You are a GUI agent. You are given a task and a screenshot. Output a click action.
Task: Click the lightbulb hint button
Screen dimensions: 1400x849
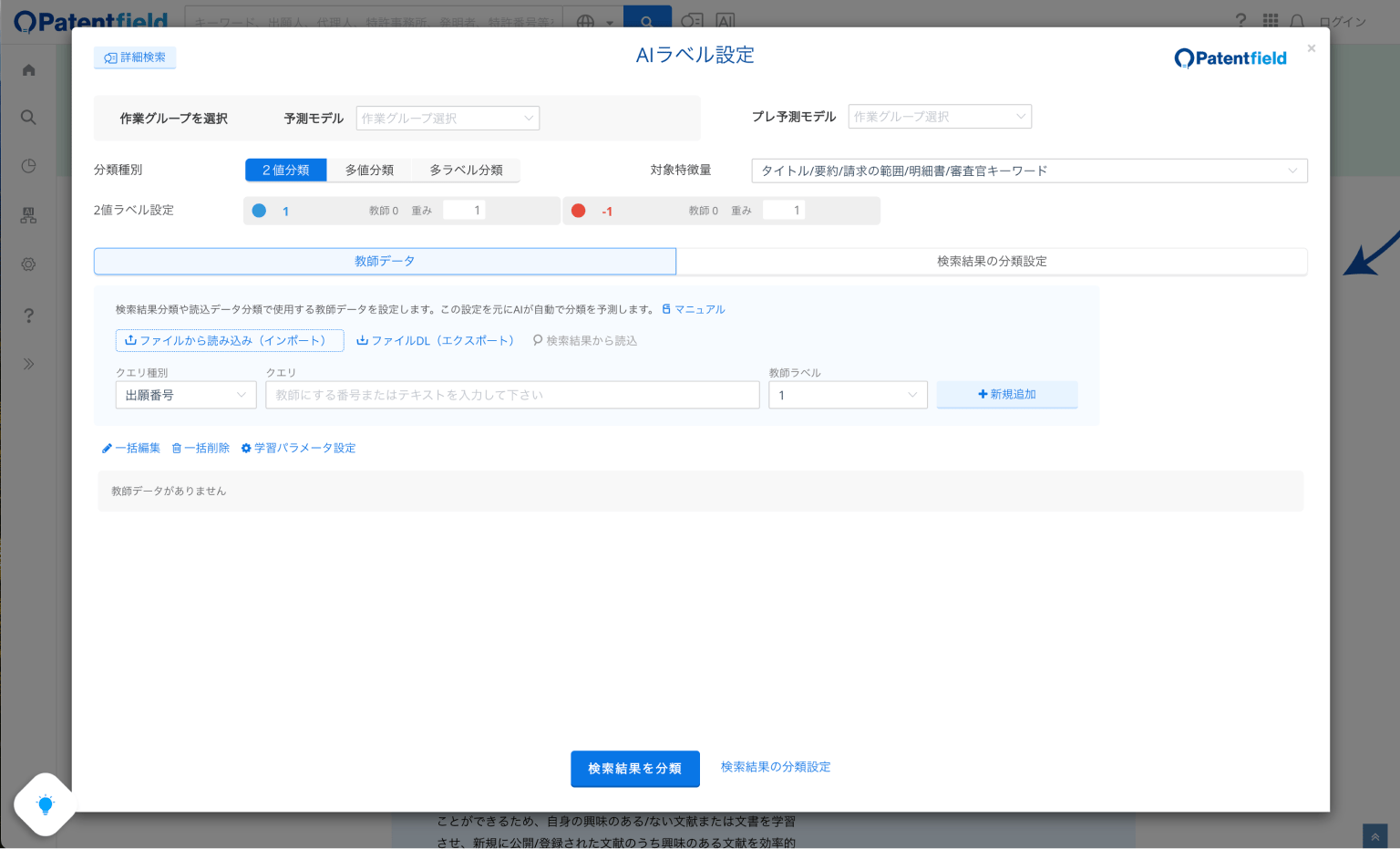[x=45, y=804]
